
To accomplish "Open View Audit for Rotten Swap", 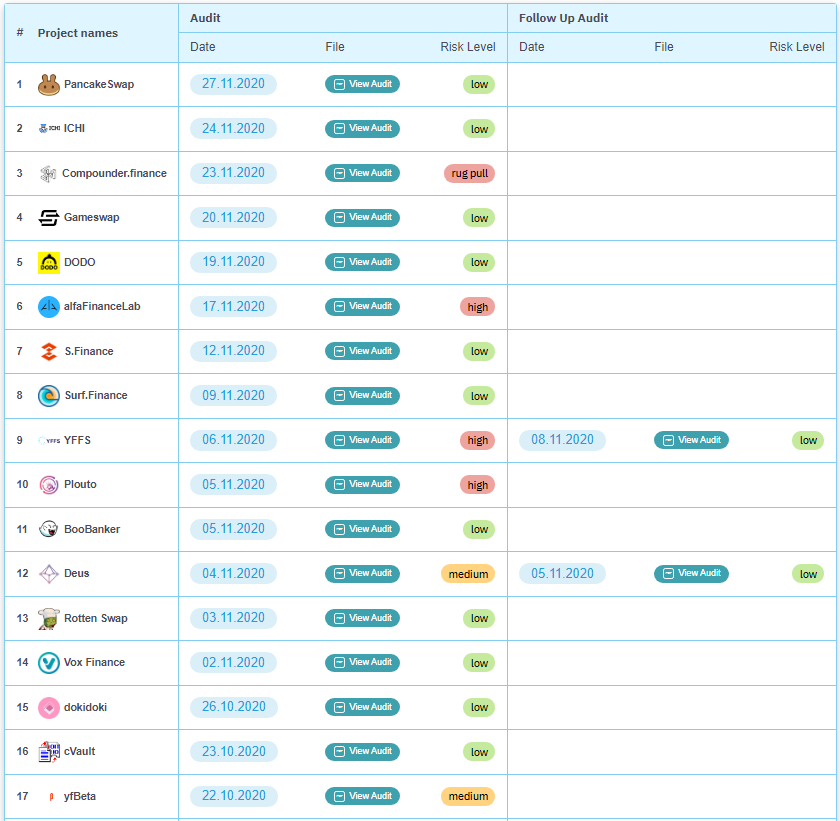I will pos(362,618).
